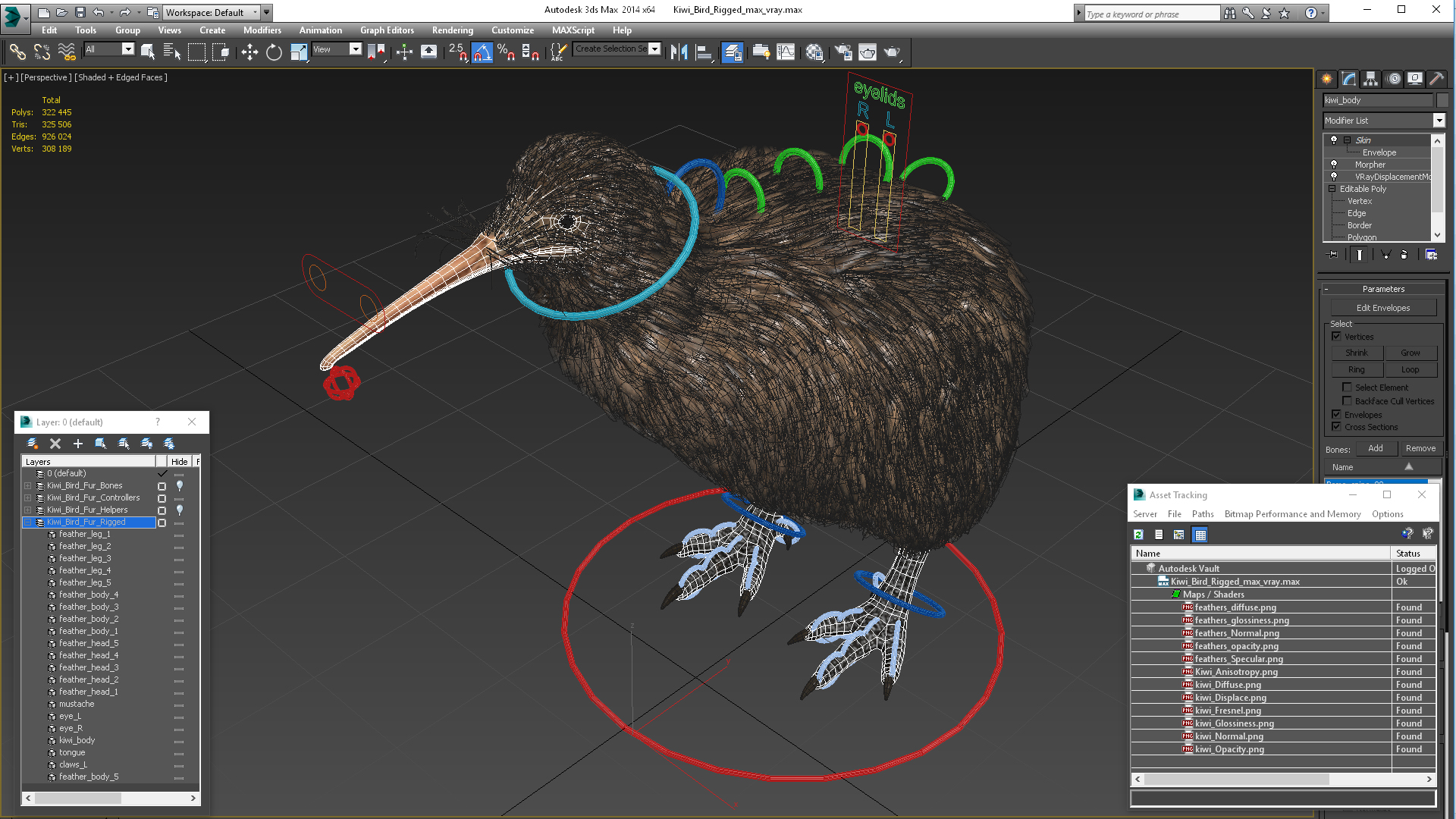Screen dimensions: 1456x819
Task: Uncheck the Vertices checkbox
Action: [1337, 337]
